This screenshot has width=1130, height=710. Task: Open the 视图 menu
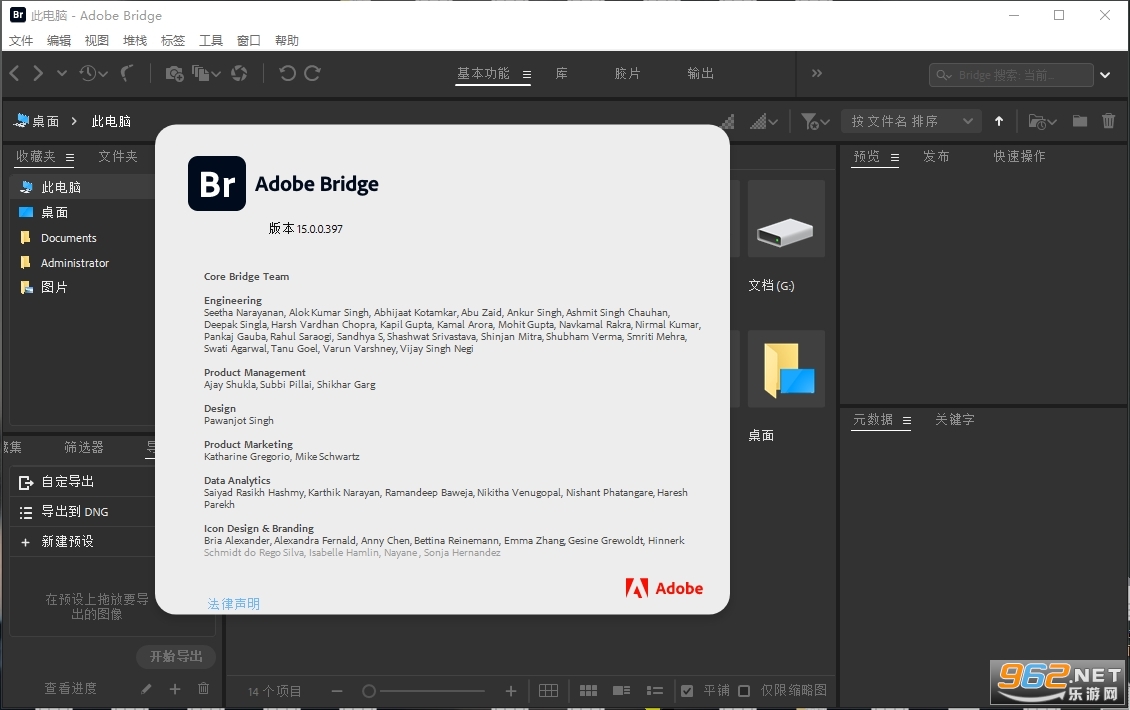pyautogui.click(x=97, y=40)
